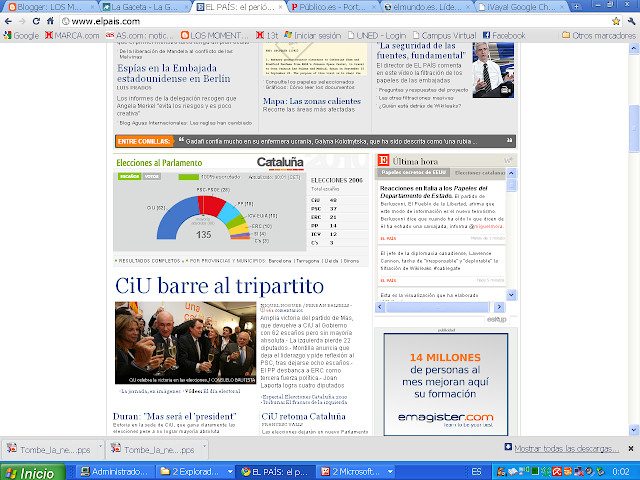Click the ENTRE COMILLAS quote banner
This screenshot has height=480, width=640.
point(315,141)
